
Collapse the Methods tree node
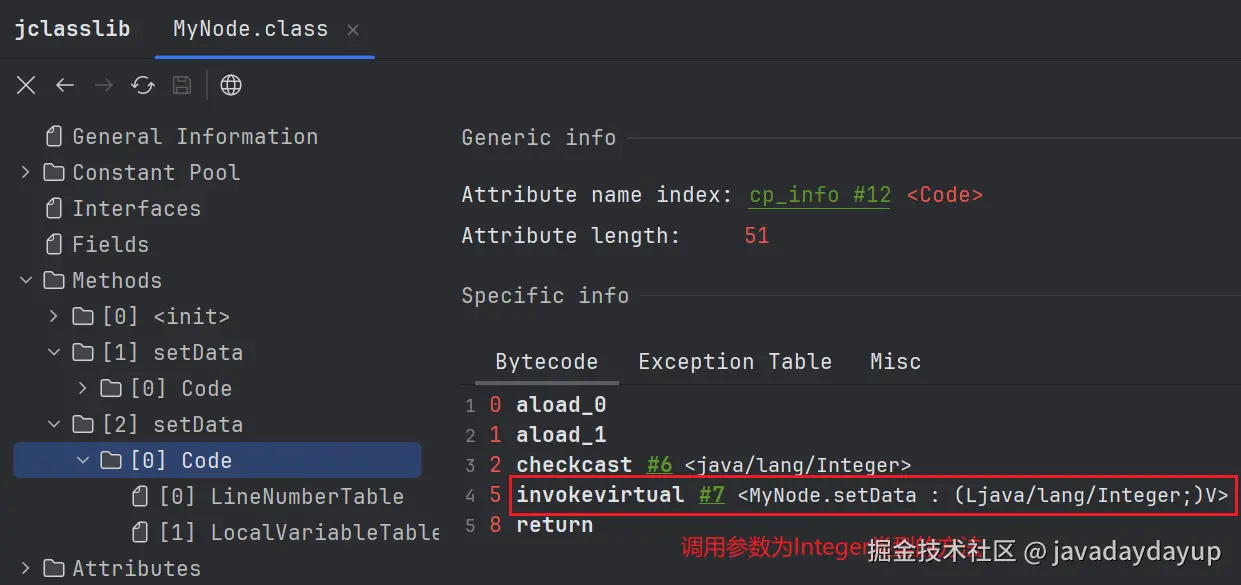(26, 281)
